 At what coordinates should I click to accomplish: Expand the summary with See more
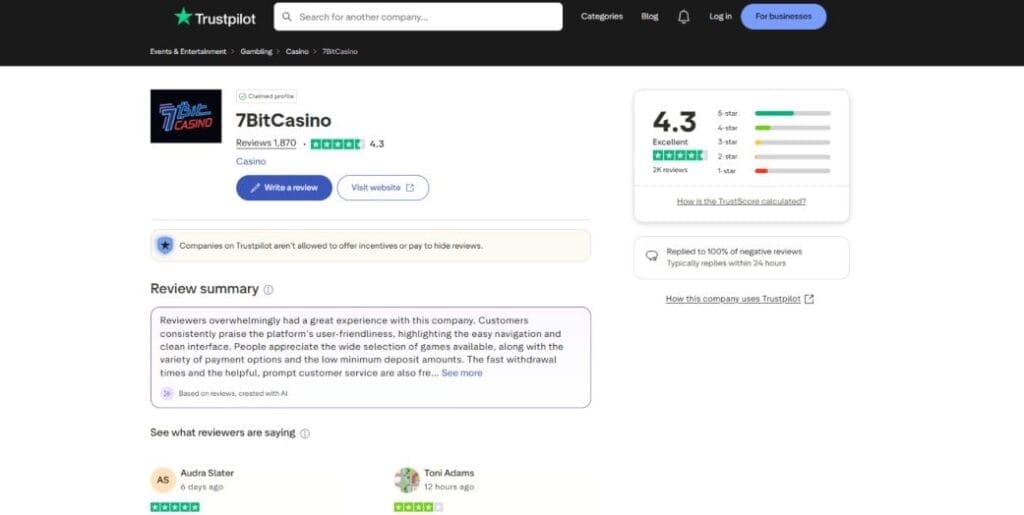(462, 373)
